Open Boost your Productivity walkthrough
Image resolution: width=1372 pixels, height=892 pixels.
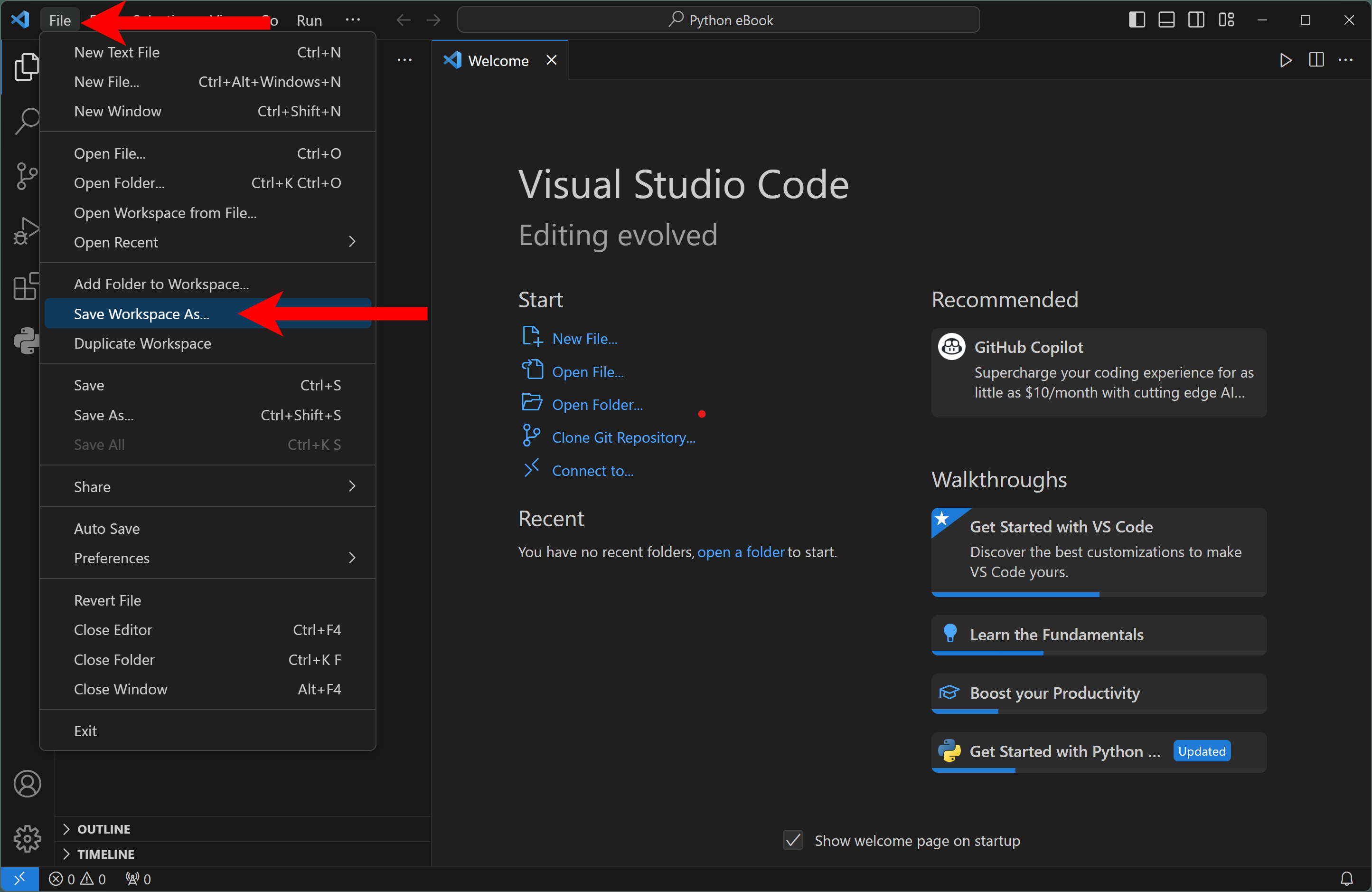(1099, 693)
